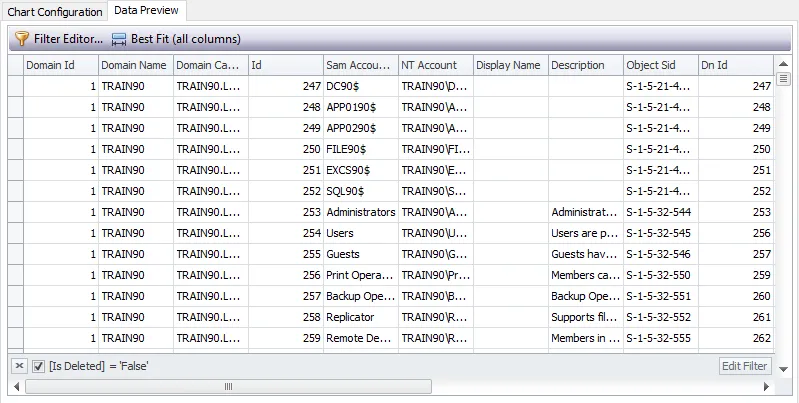The height and width of the screenshot is (403, 799).
Task: Click the funnel Filter Editor icon
Action: [x=22, y=39]
